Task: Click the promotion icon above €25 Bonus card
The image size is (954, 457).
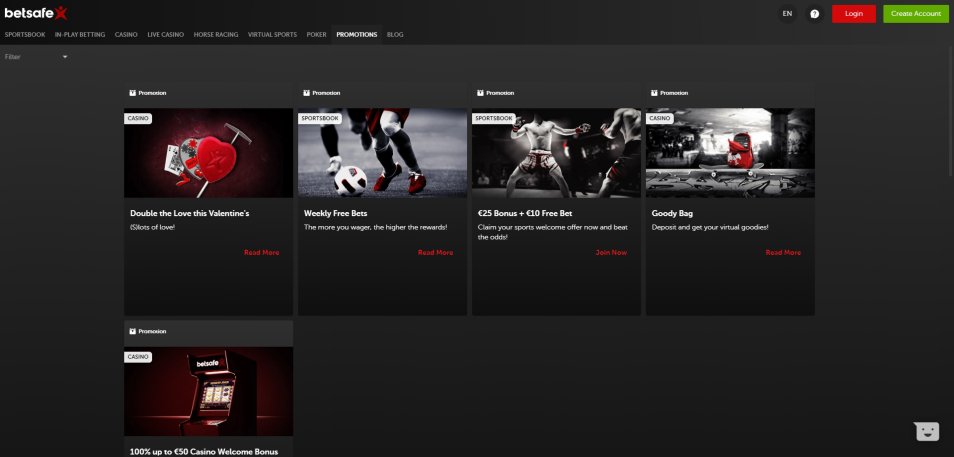Action: click(x=481, y=93)
